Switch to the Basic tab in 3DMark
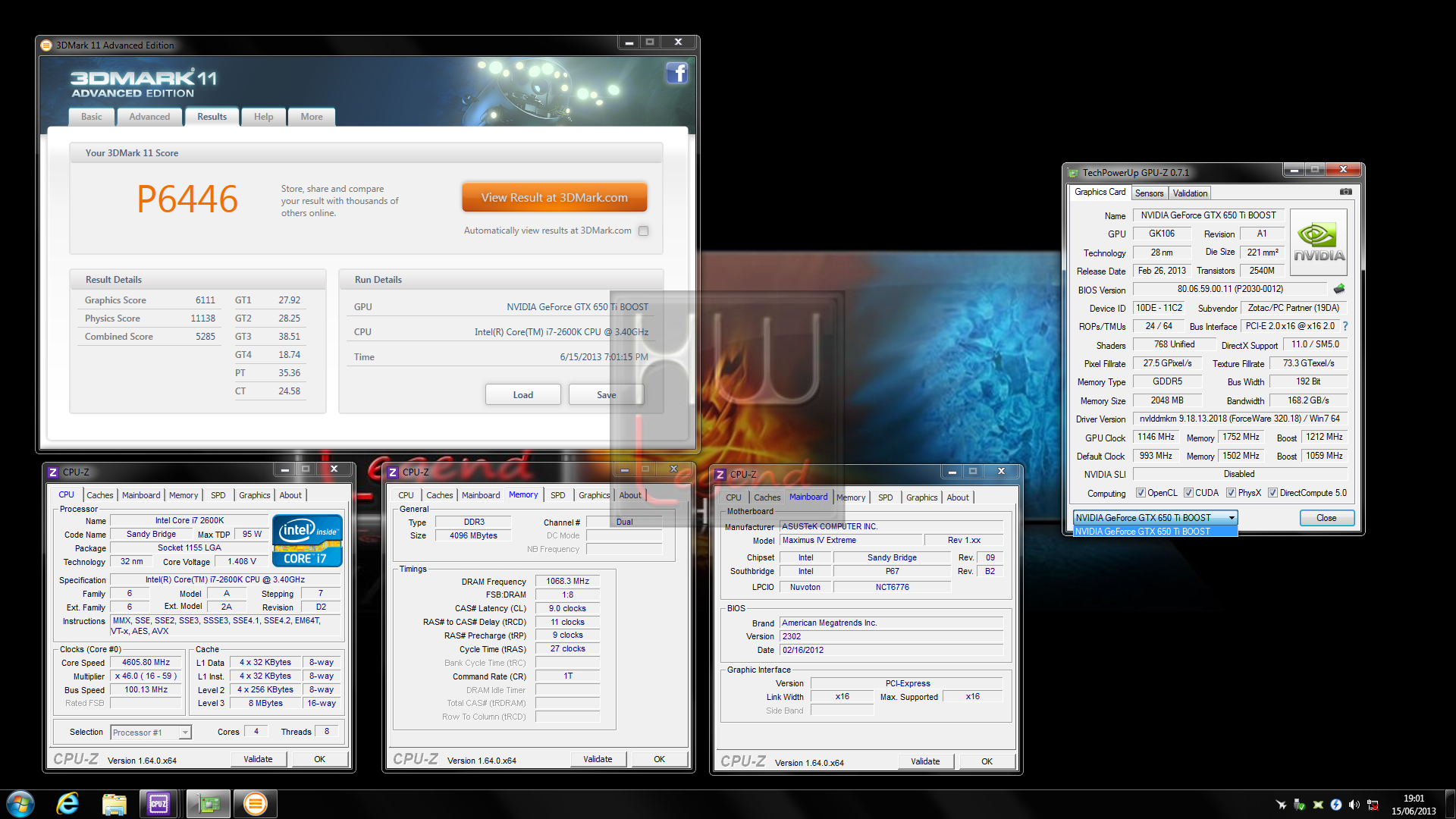 92,117
